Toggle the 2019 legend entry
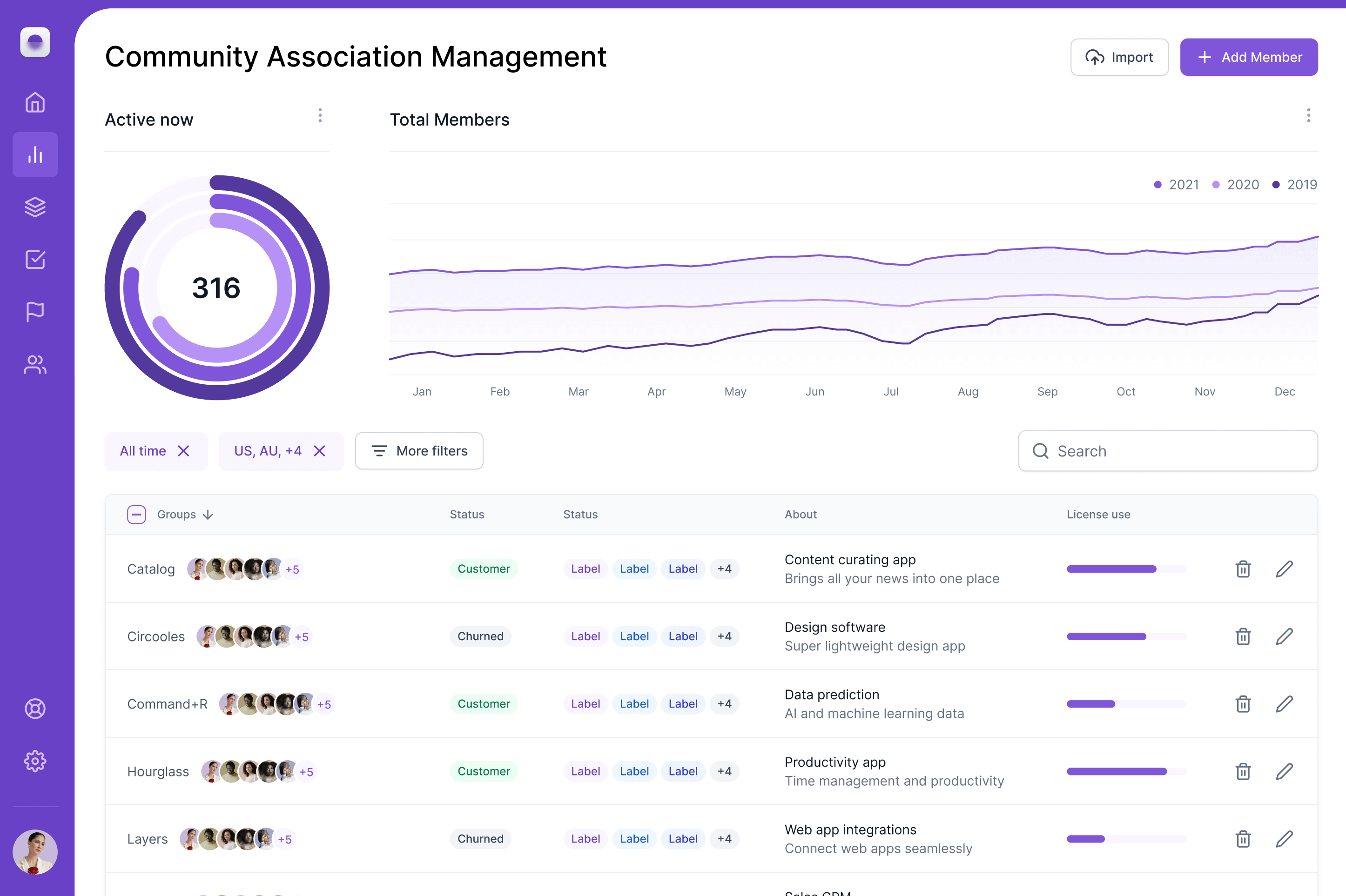1346x896 pixels. pyautogui.click(x=1295, y=184)
